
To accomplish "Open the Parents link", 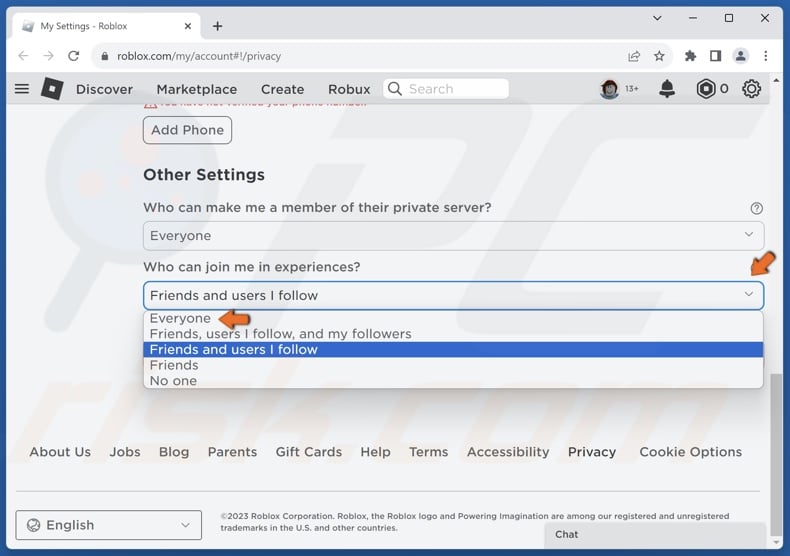I will coord(232,452).
